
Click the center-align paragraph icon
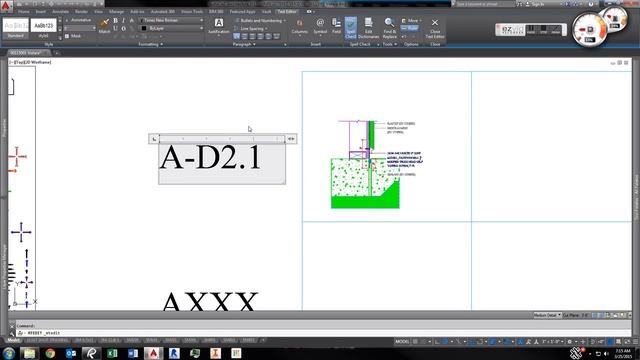tap(252, 36)
